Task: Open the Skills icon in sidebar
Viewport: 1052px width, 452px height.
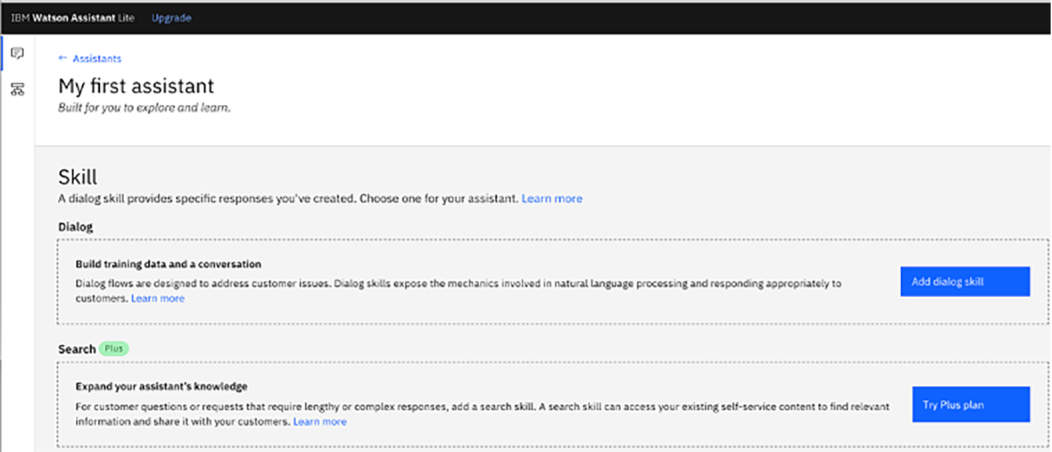Action: (x=17, y=89)
